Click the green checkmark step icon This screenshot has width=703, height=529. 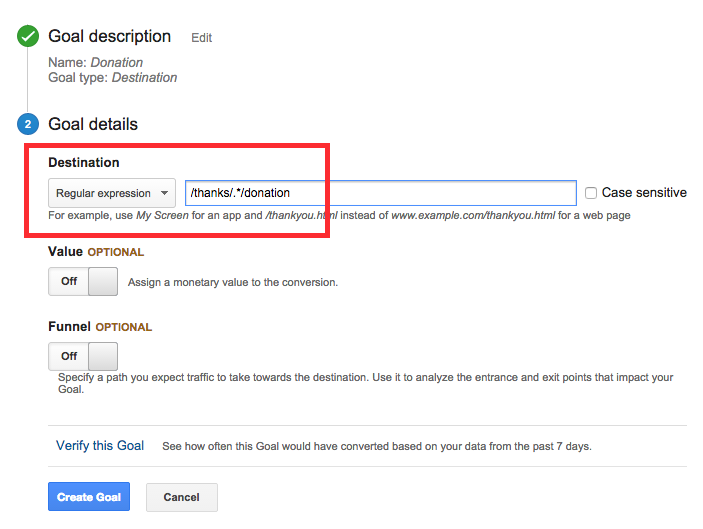click(x=27, y=37)
